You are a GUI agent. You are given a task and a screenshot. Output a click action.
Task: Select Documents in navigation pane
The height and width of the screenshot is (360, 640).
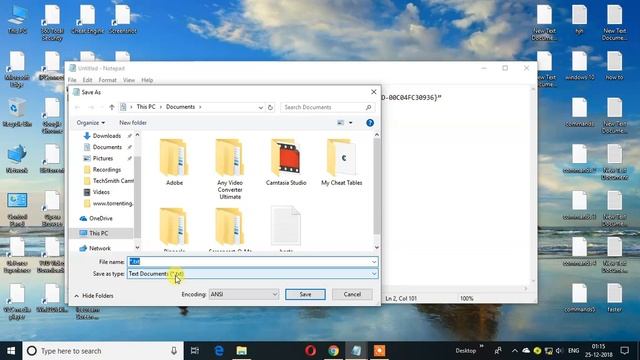[107, 147]
